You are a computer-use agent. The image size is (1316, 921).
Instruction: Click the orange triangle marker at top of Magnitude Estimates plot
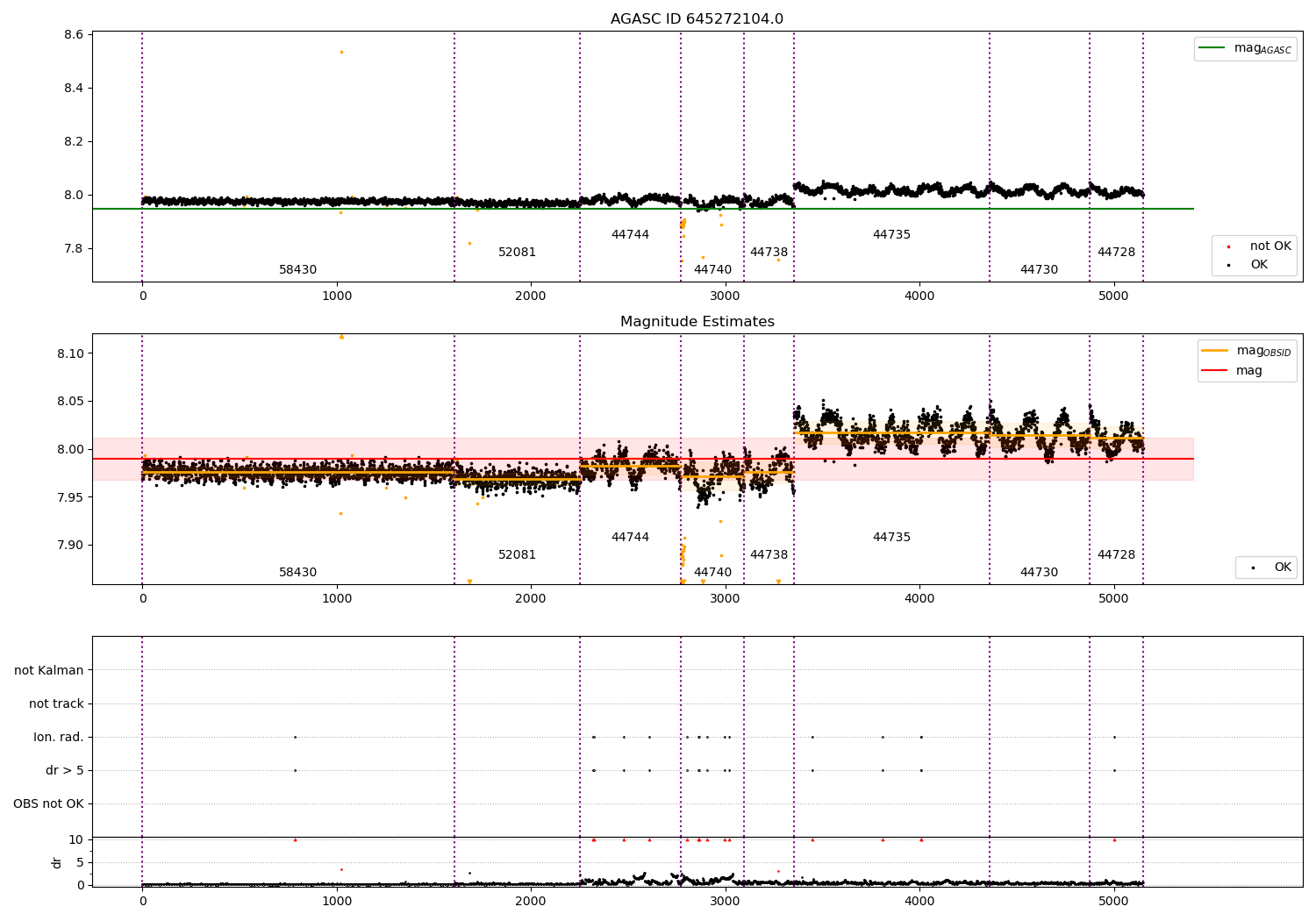click(x=341, y=336)
